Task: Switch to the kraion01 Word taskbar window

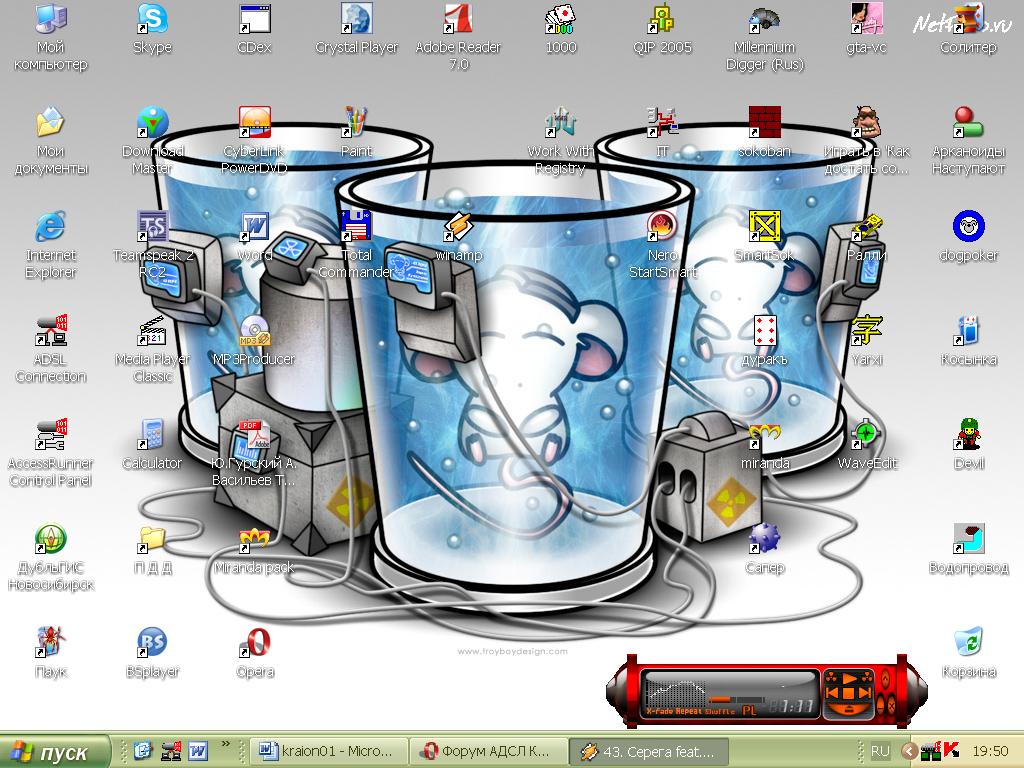Action: 329,751
